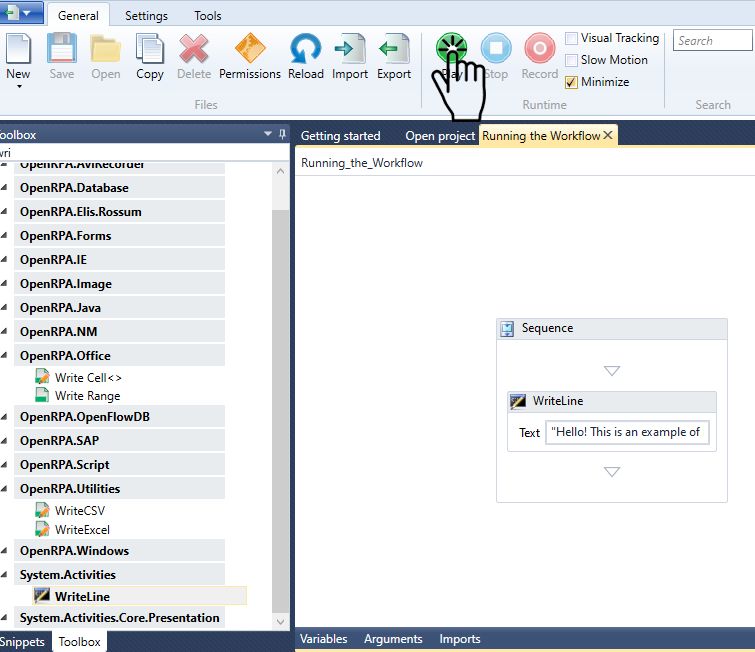Click the Export icon
This screenshot has height=652, width=755.
(394, 50)
